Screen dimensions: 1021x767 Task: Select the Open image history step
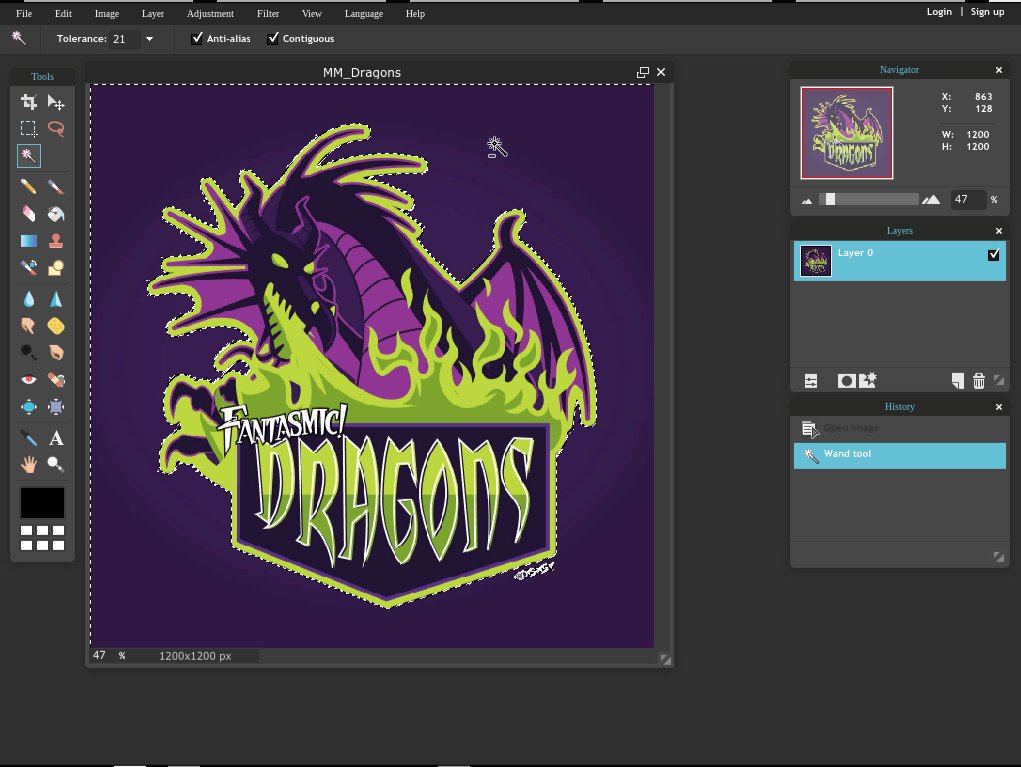[x=850, y=428]
